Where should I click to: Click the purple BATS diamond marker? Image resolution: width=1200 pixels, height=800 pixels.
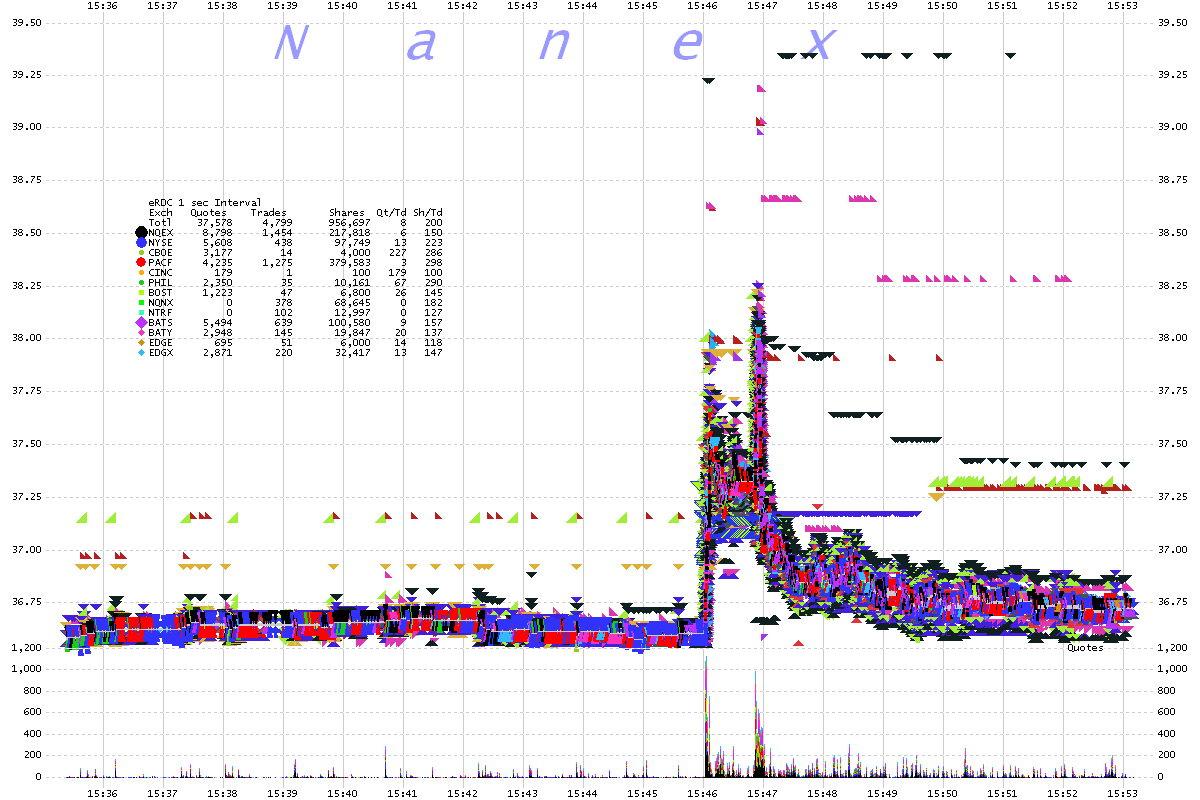coord(141,322)
